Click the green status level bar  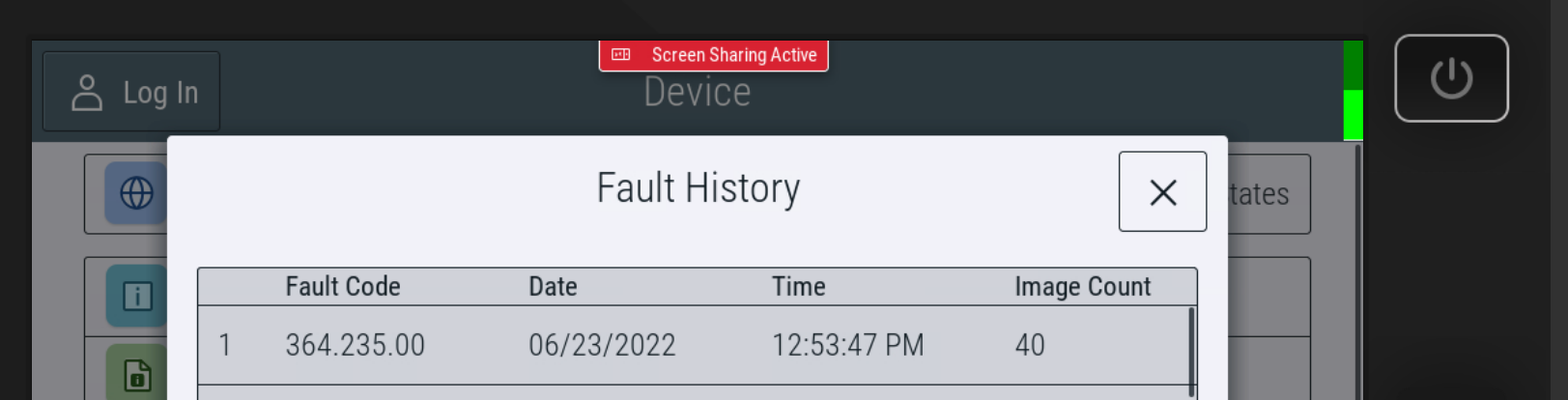click(1353, 92)
